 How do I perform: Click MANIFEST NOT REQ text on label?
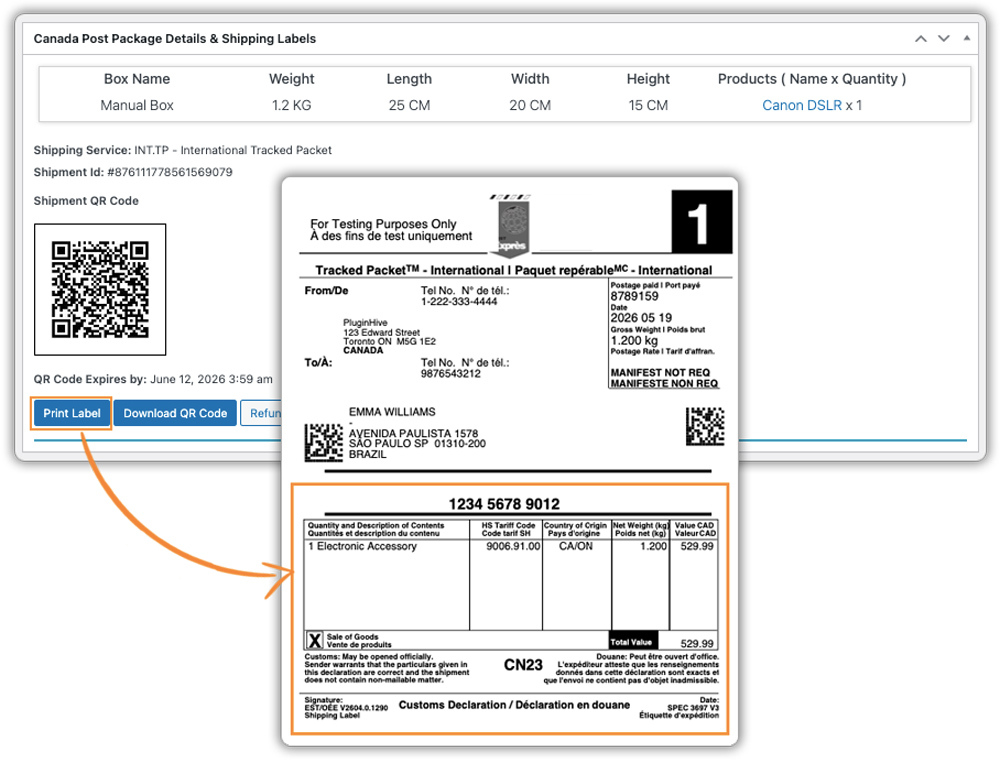pos(660,373)
